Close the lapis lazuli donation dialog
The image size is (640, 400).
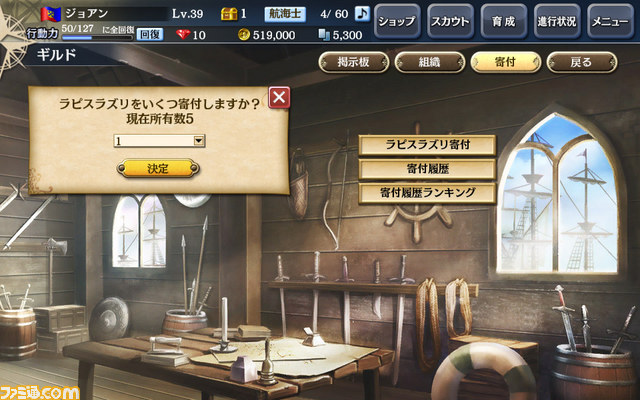[x=279, y=97]
